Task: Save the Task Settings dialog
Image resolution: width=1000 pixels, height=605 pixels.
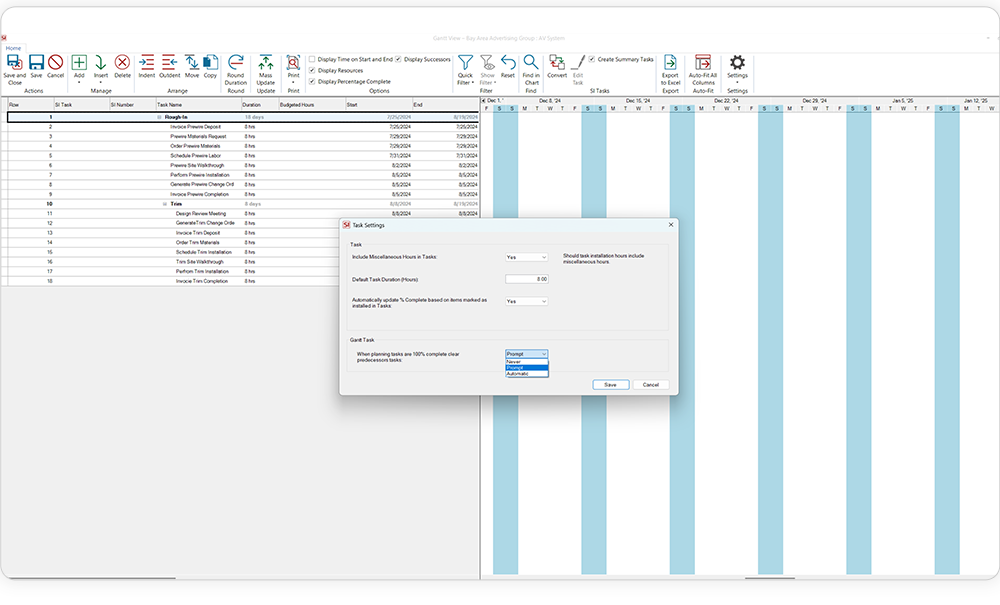Action: 610,384
